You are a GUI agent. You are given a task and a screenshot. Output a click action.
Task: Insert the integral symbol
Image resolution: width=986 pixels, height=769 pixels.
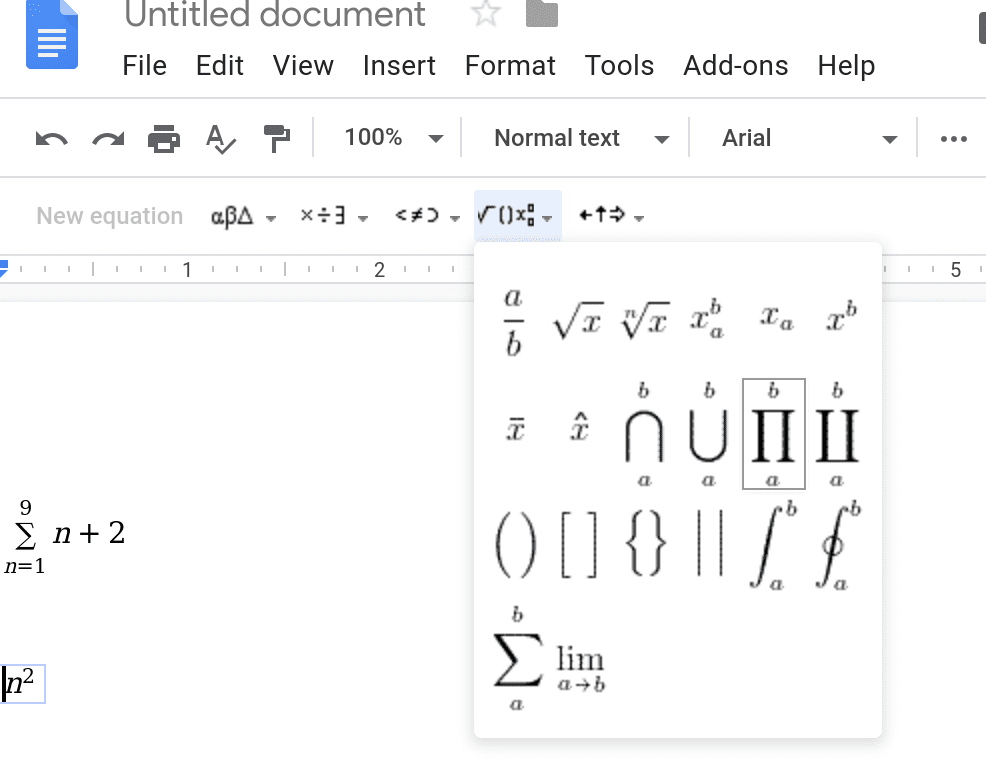tap(773, 545)
